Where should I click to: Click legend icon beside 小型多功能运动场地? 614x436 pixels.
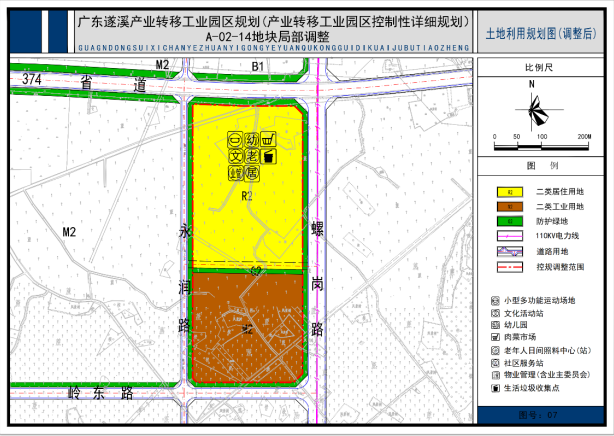tap(494, 301)
